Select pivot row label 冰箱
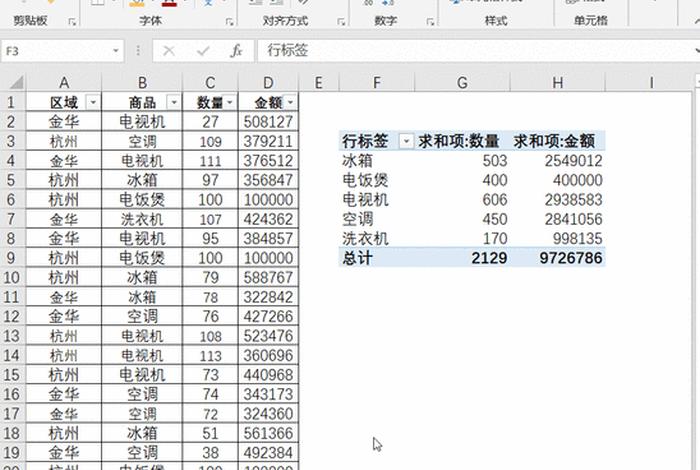The height and width of the screenshot is (470, 700). coord(377,161)
